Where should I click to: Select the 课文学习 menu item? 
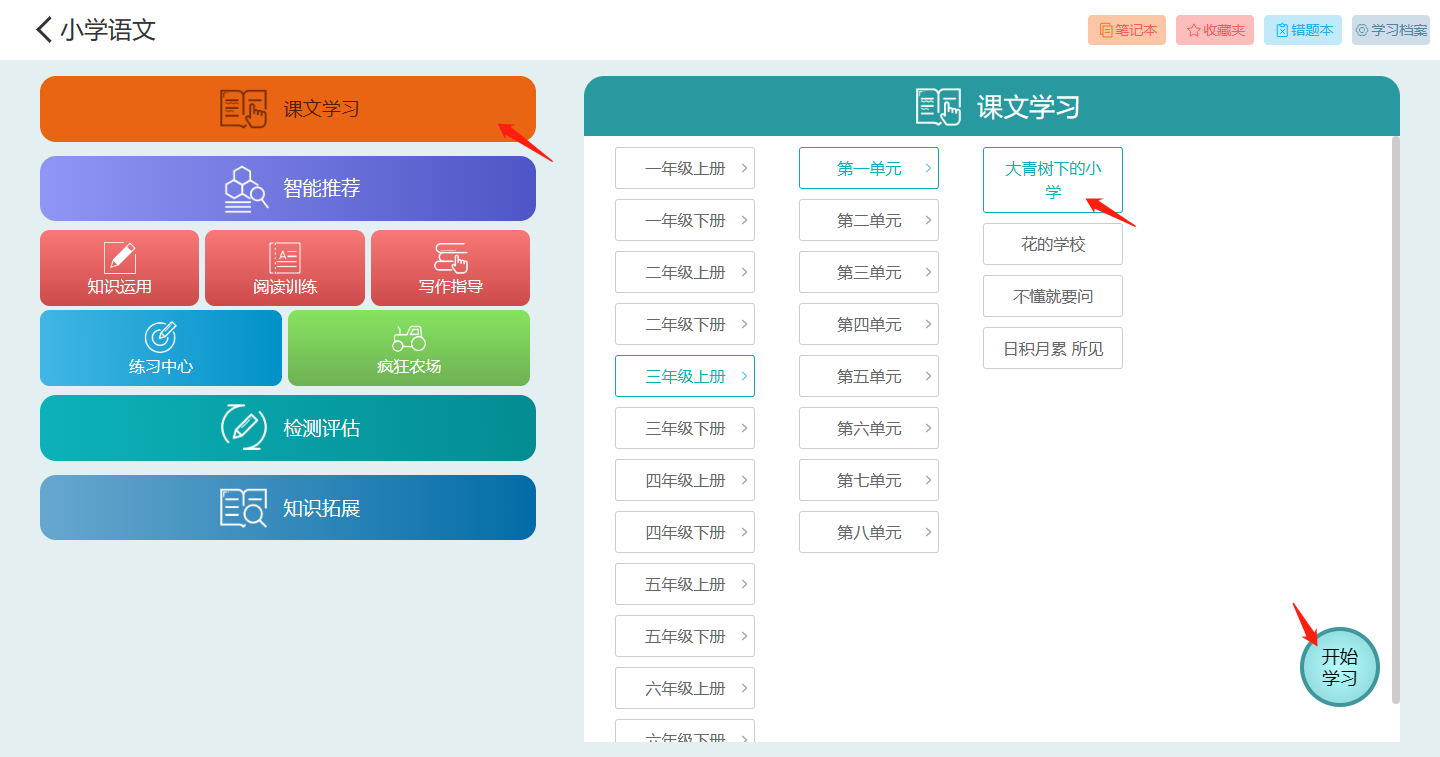click(x=288, y=109)
